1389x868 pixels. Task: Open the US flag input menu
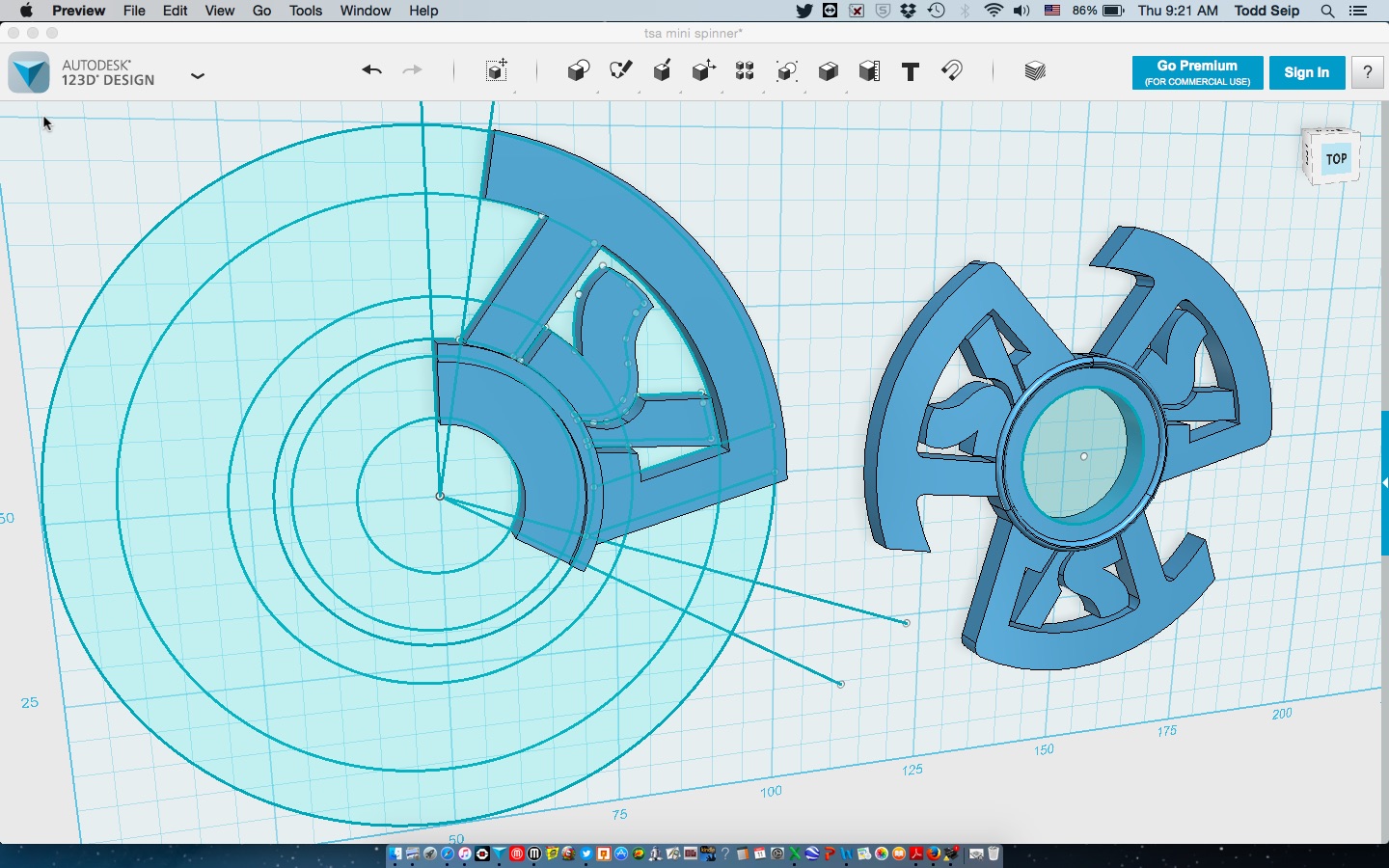[1052, 11]
